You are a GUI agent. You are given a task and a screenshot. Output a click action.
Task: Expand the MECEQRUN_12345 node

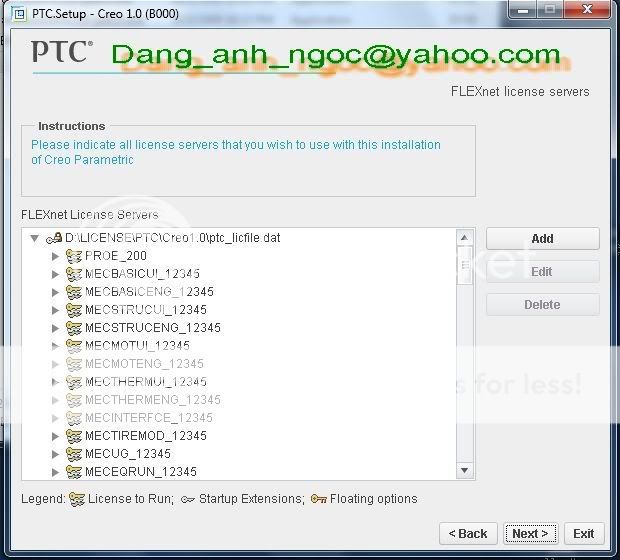(x=56, y=472)
